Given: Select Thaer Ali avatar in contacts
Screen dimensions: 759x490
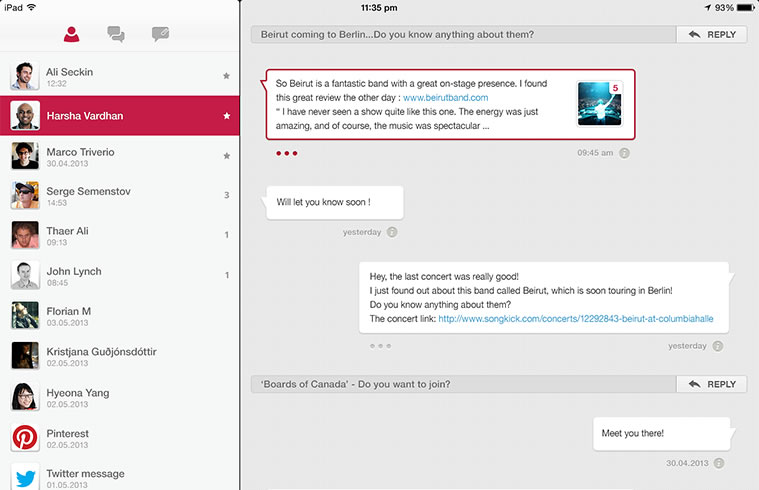Looking at the screenshot, I should [25, 235].
